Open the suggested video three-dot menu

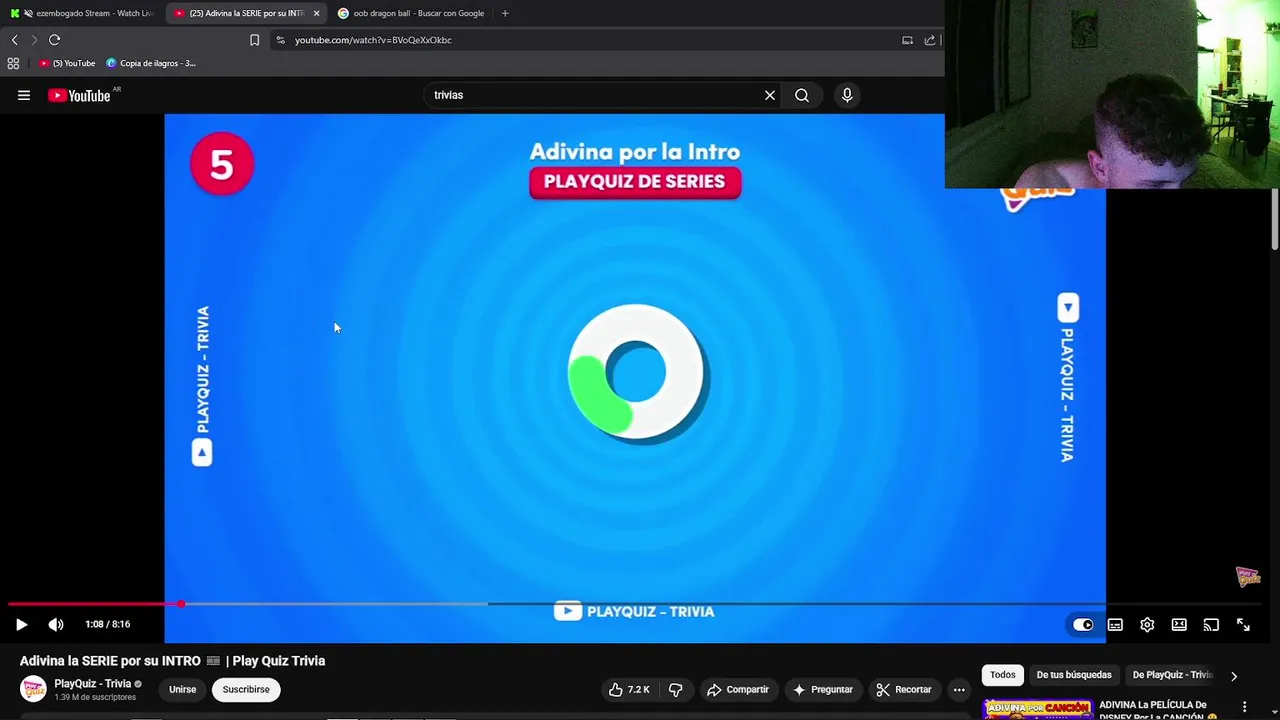click(x=1244, y=707)
